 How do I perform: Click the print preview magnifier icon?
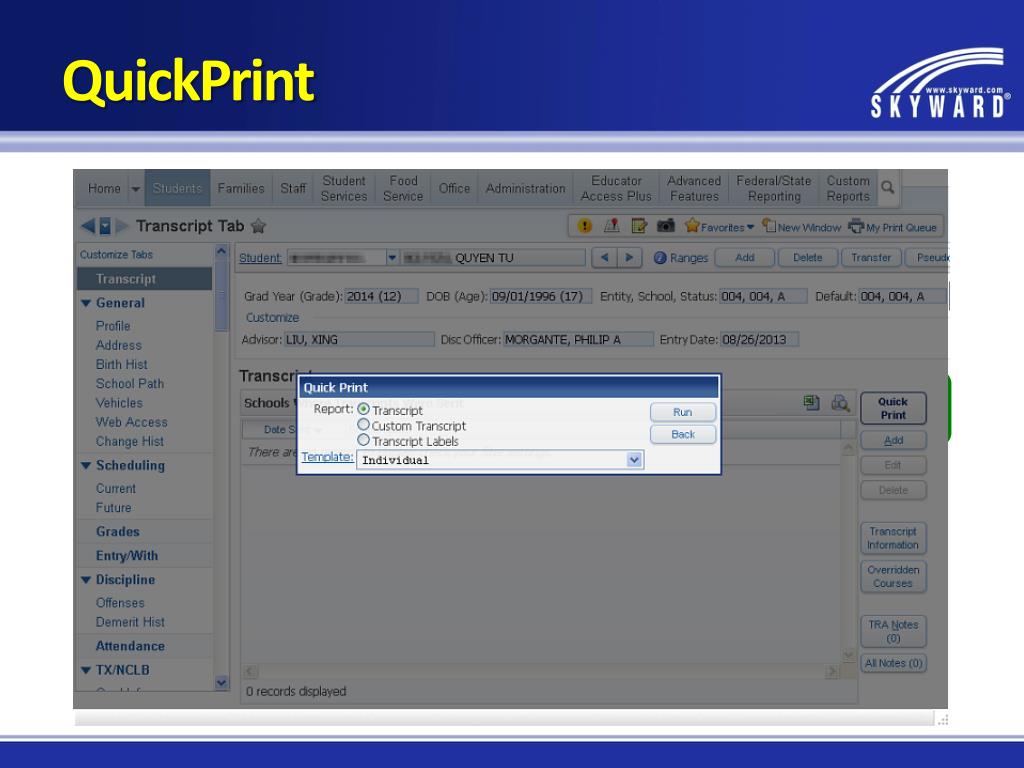[840, 403]
